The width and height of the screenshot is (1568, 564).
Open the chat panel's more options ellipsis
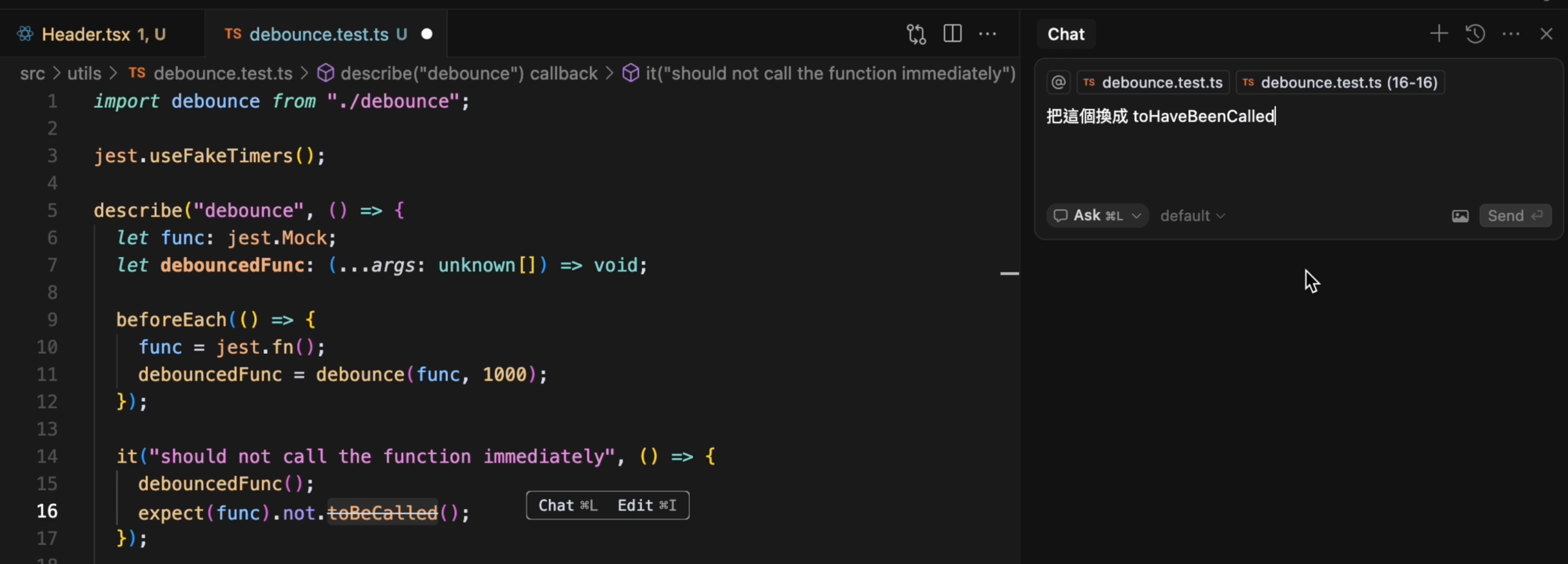tap(1511, 34)
